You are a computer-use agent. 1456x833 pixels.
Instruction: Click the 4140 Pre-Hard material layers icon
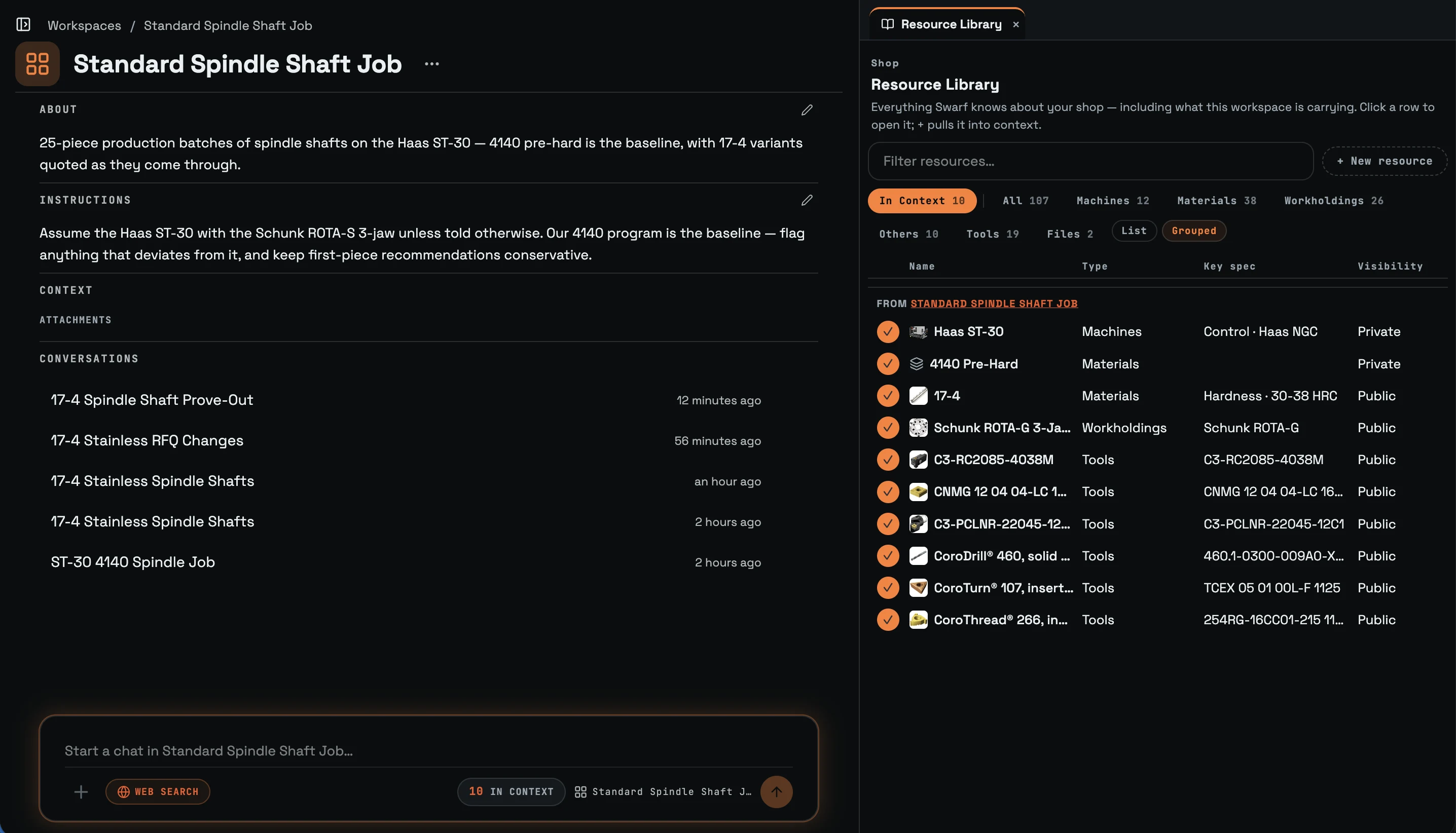tap(916, 364)
